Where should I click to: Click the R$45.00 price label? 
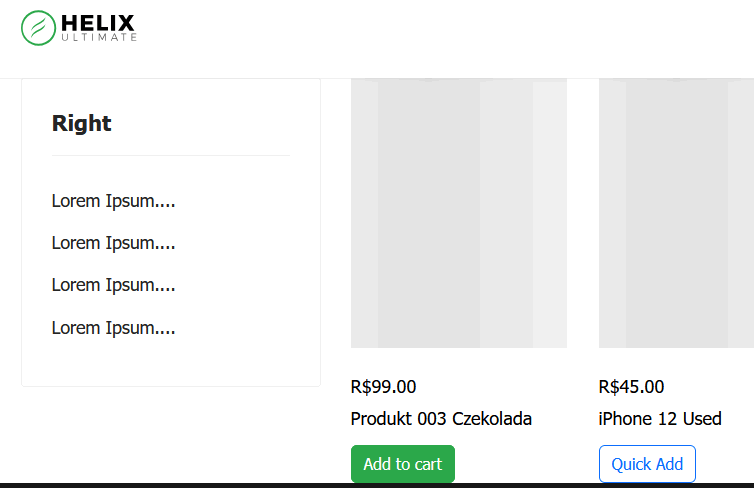click(631, 387)
